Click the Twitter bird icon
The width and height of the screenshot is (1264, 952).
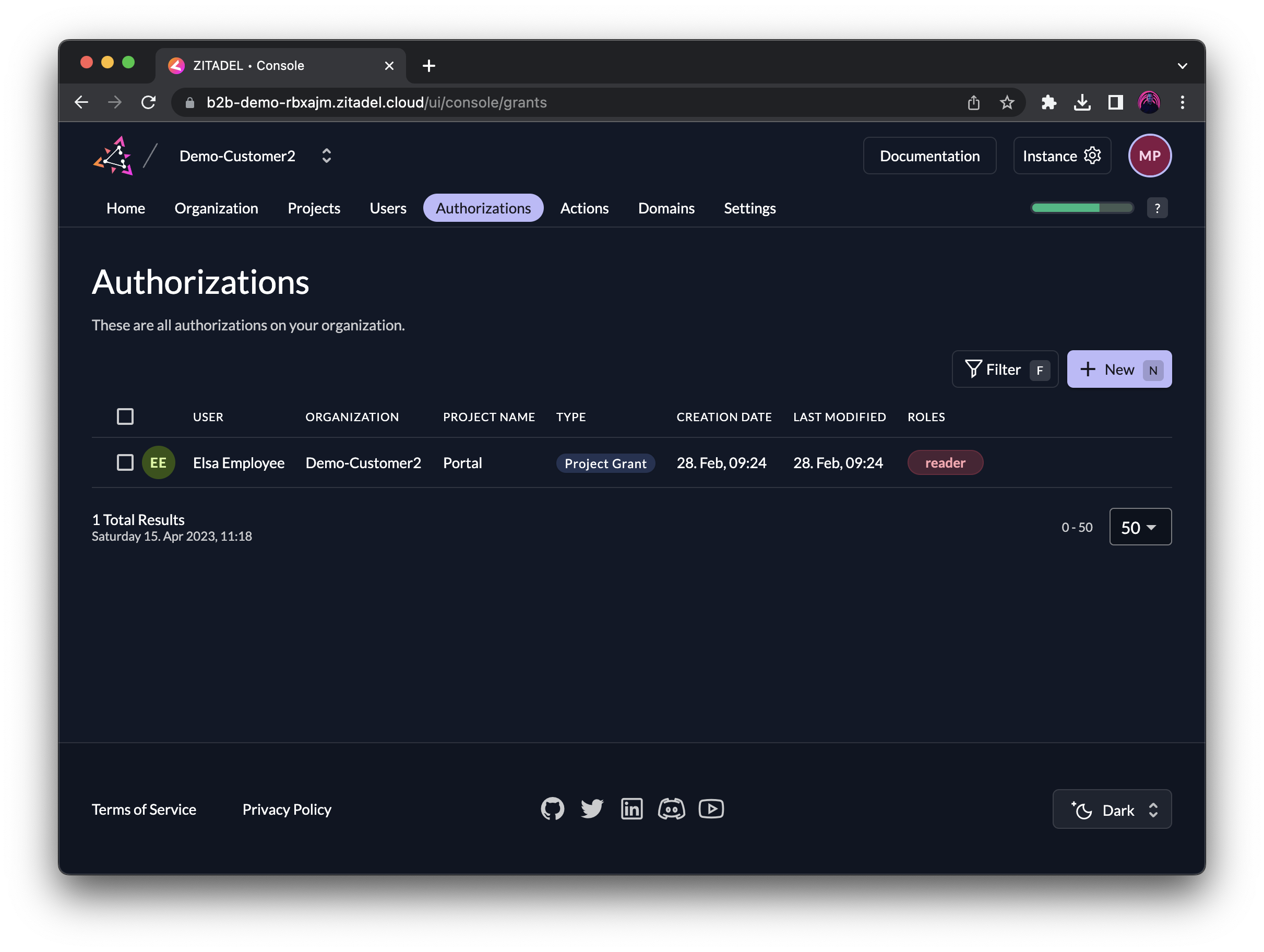click(x=592, y=808)
